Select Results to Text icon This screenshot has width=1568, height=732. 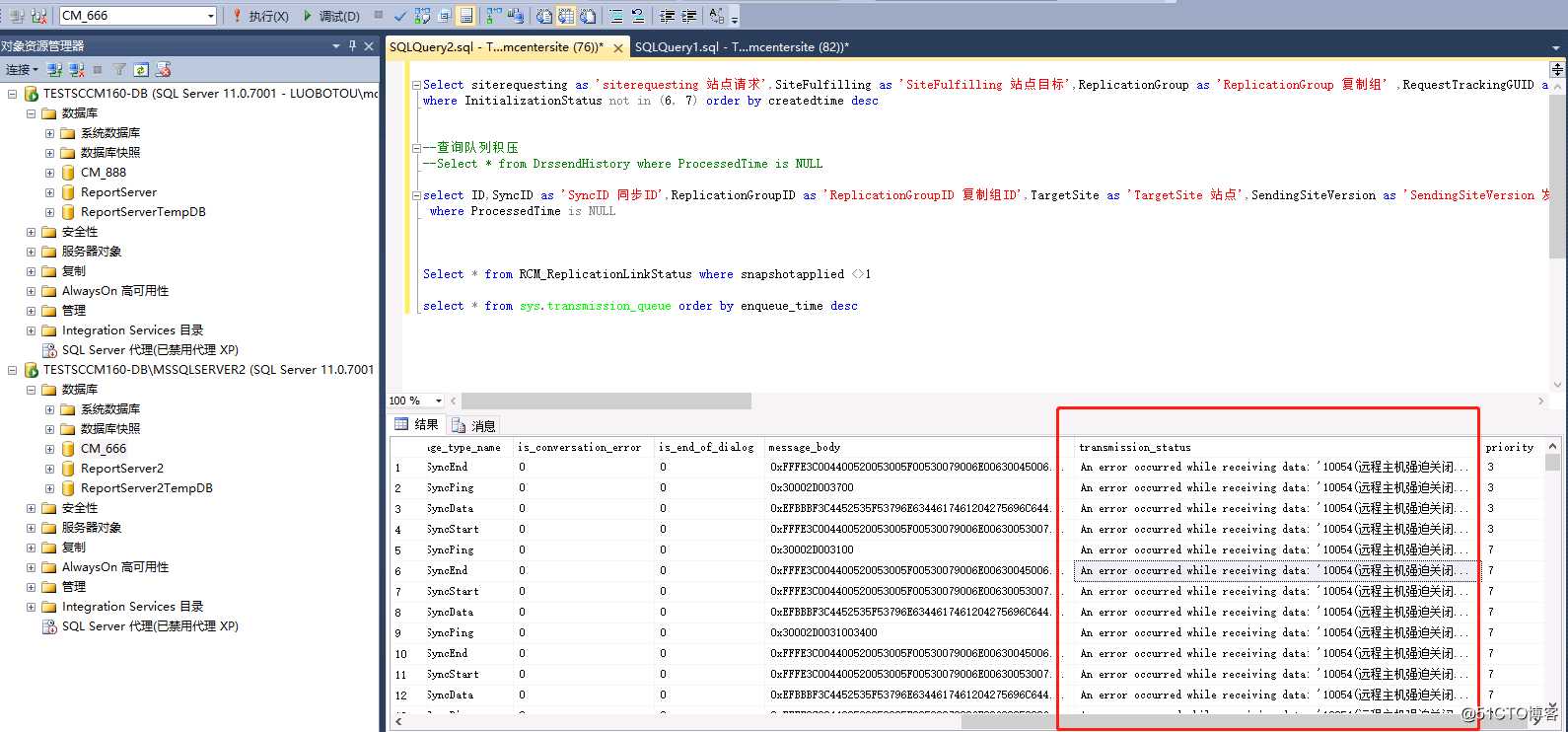(x=542, y=16)
